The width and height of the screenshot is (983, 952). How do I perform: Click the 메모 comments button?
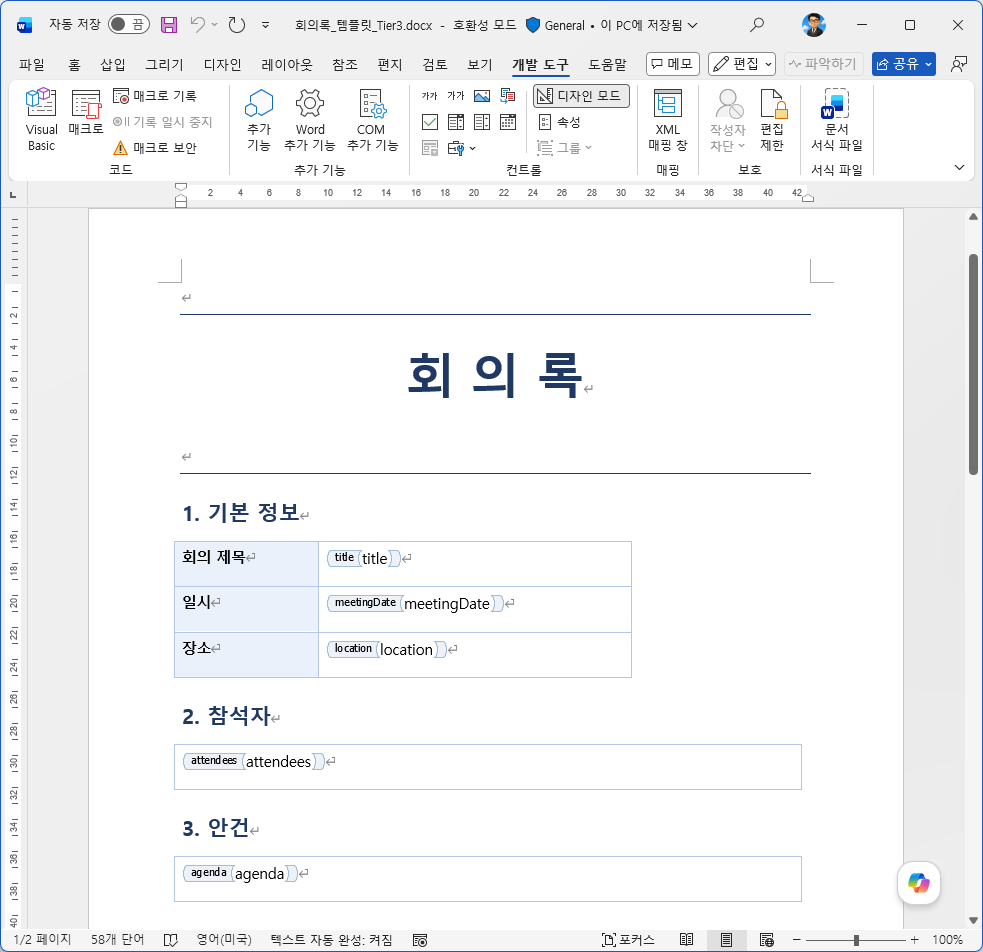(672, 63)
